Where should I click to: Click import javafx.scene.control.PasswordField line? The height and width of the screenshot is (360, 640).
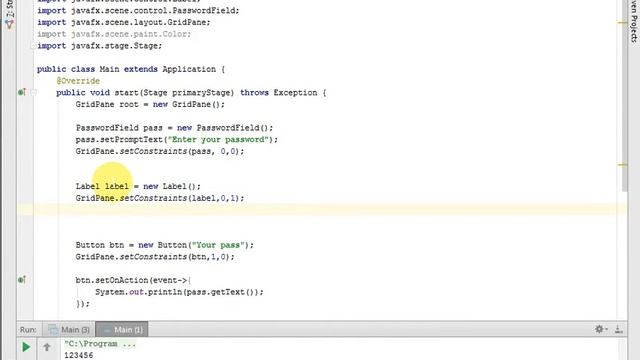click(138, 10)
